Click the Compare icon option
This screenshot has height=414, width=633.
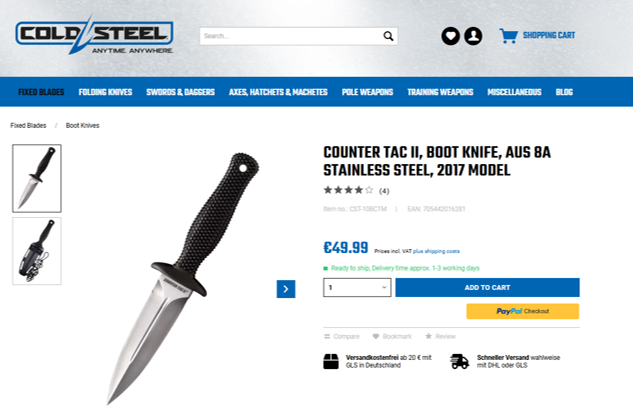[327, 336]
